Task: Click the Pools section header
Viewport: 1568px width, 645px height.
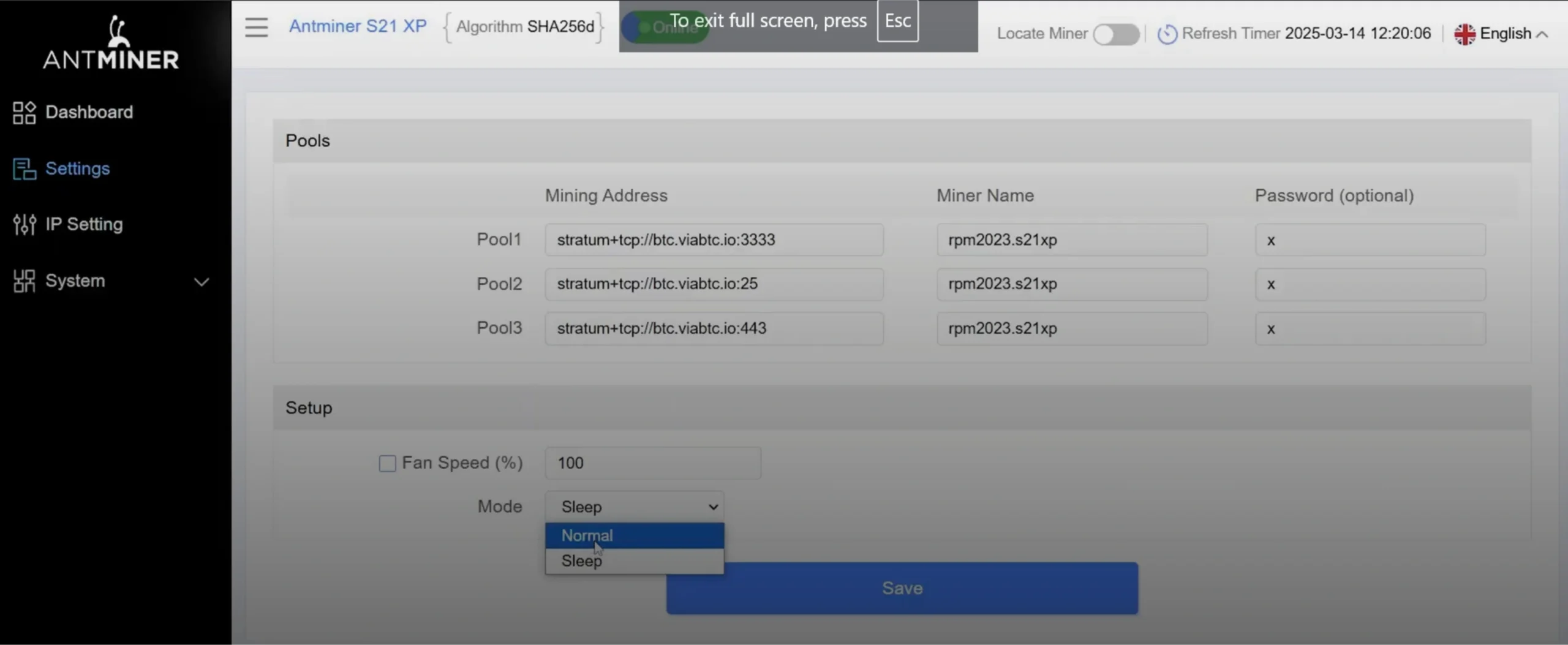Action: 902,141
